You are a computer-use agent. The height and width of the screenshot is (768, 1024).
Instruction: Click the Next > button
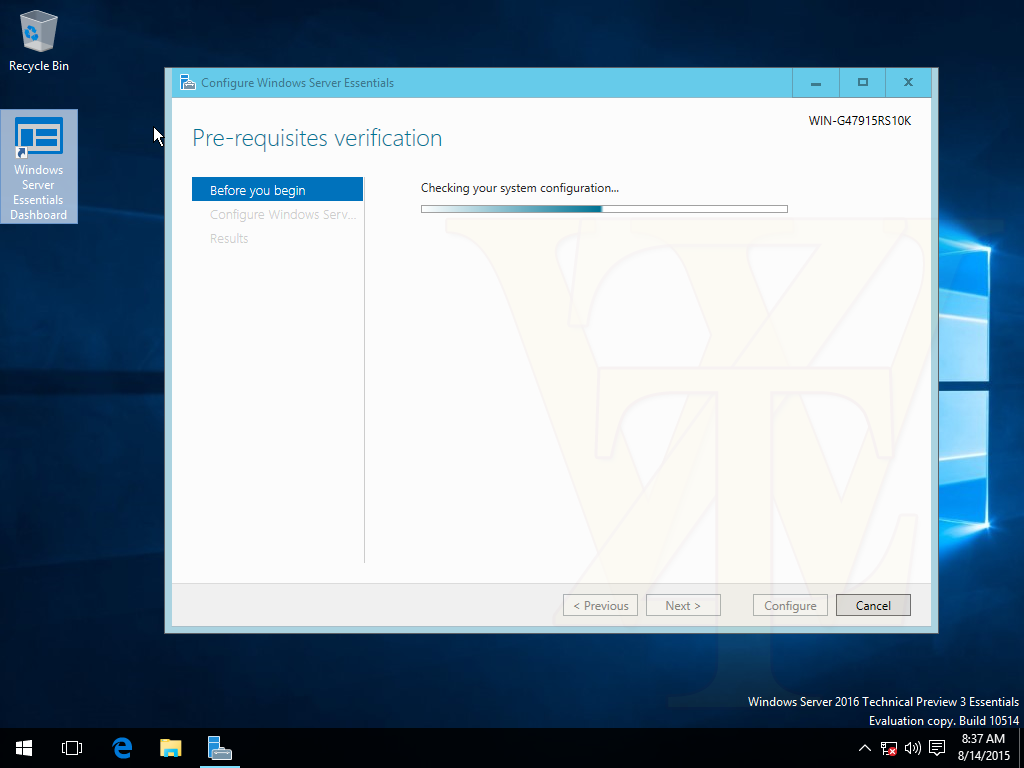click(x=683, y=605)
